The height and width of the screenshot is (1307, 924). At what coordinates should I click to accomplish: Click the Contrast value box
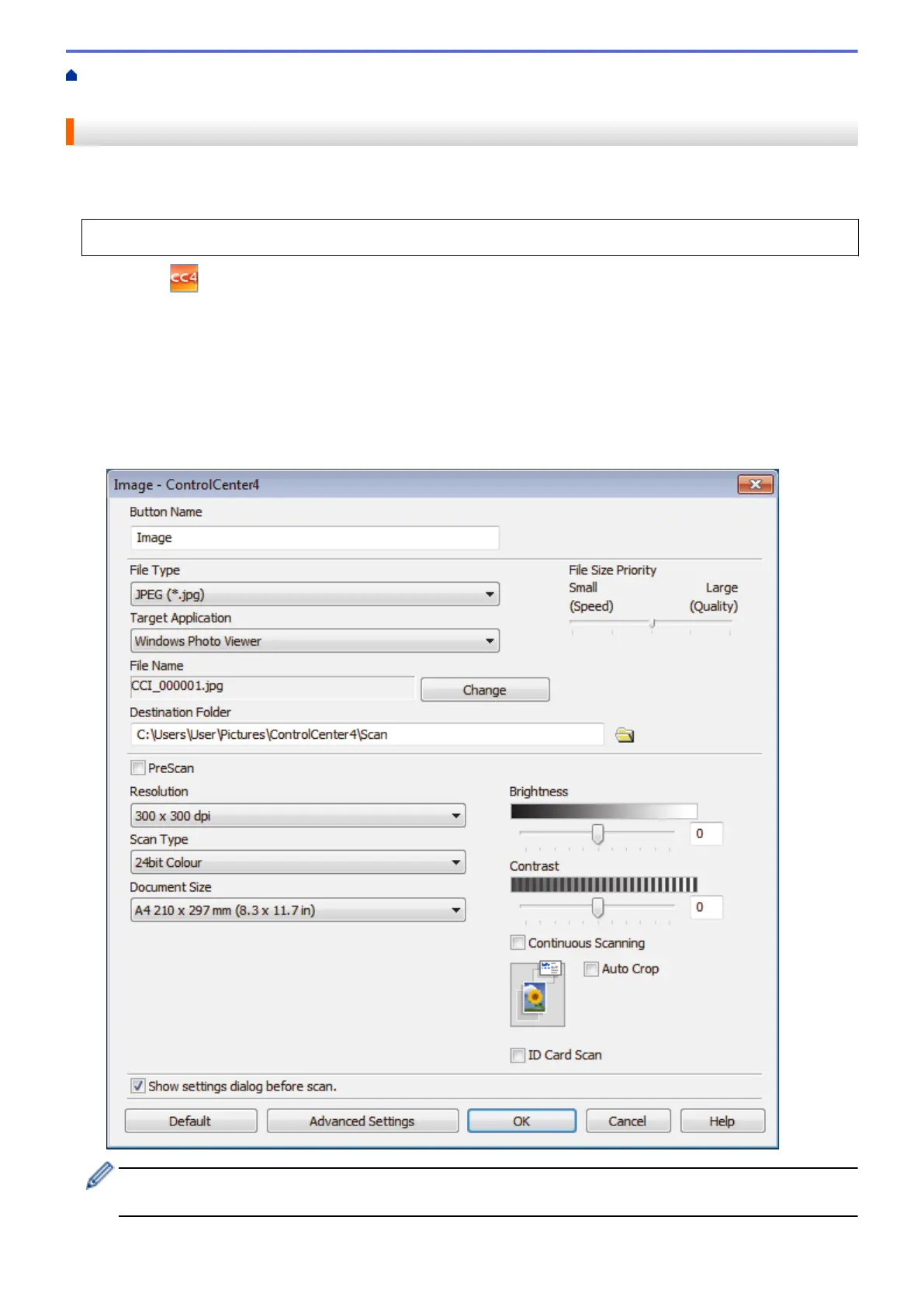(706, 907)
